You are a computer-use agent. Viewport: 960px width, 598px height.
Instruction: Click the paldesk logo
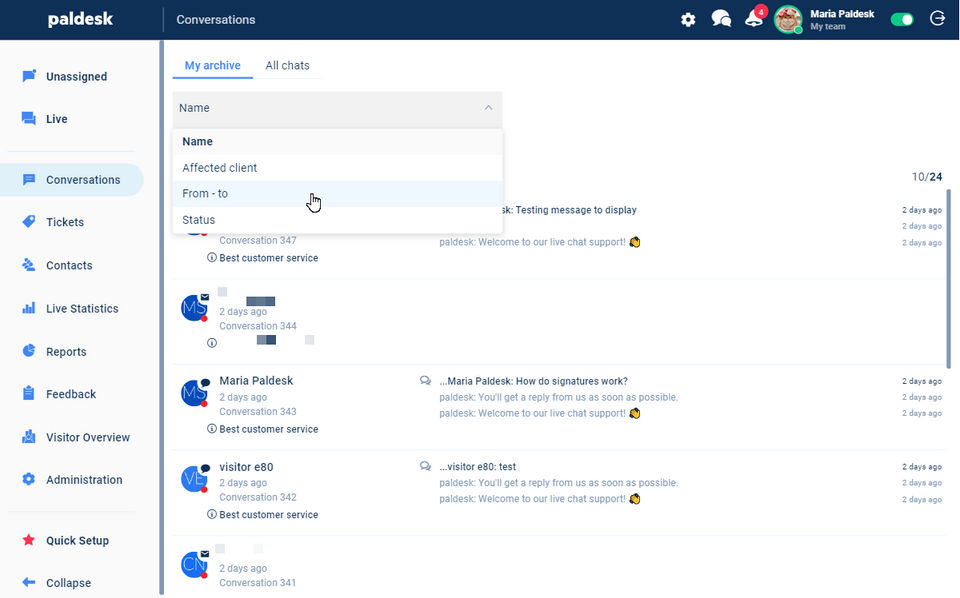point(80,19)
